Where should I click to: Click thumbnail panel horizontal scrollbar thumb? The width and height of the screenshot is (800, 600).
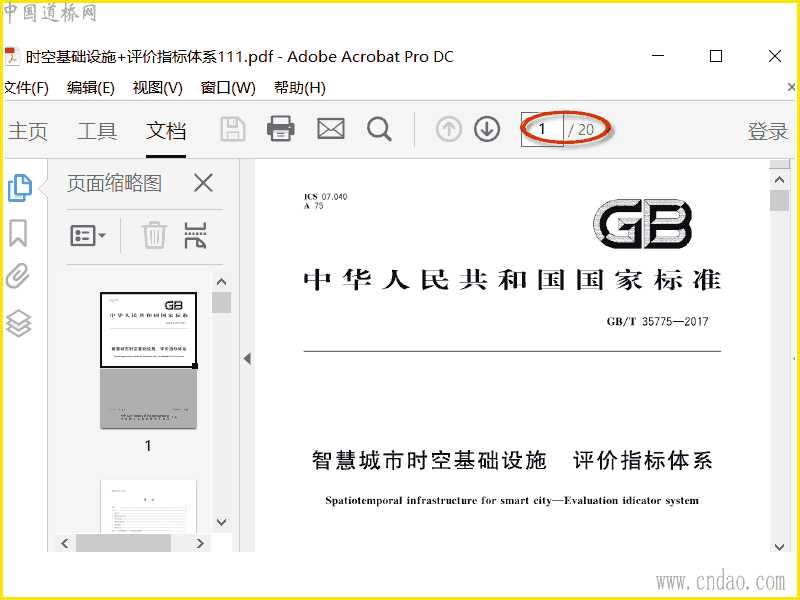[123, 543]
